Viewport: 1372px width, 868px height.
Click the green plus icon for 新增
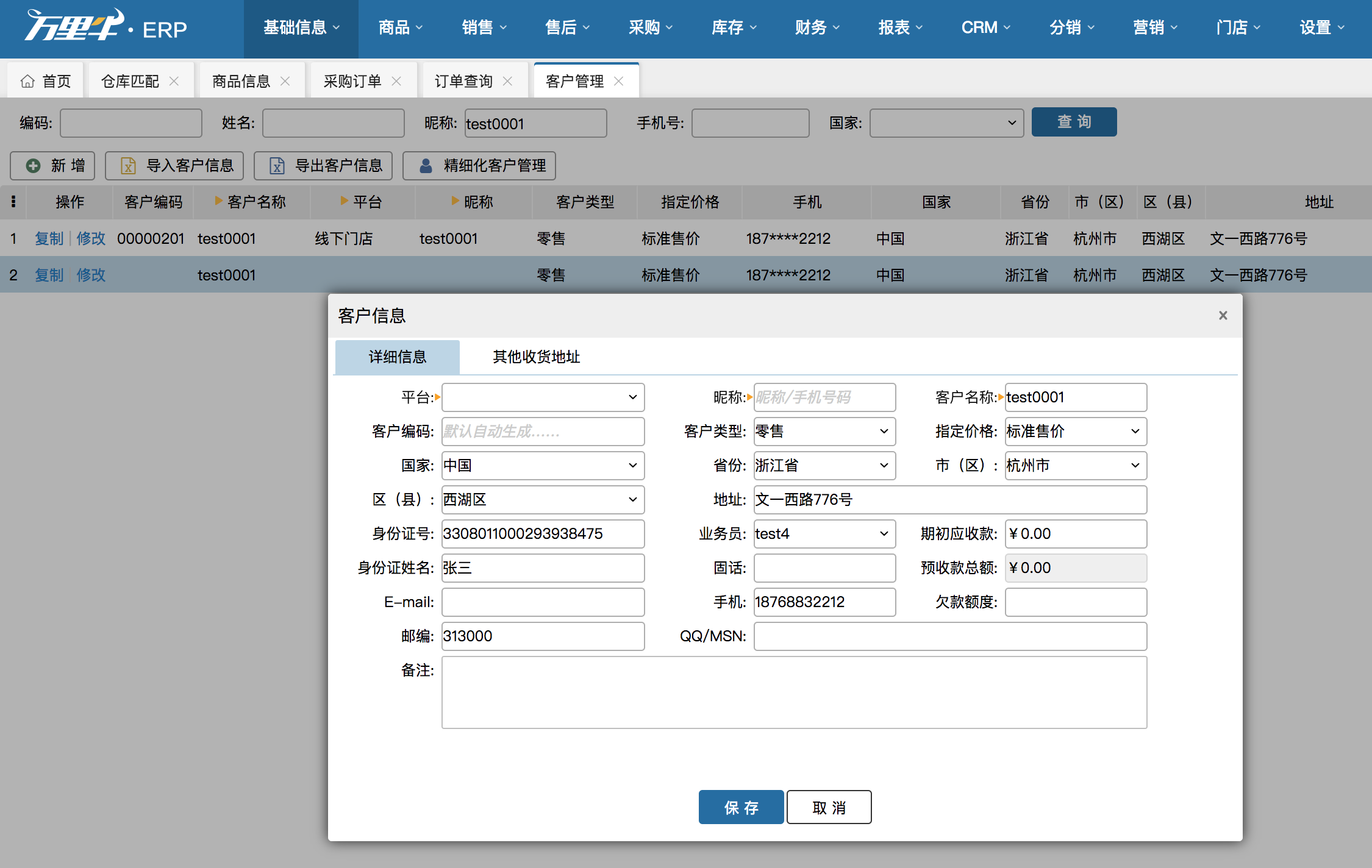coord(34,166)
